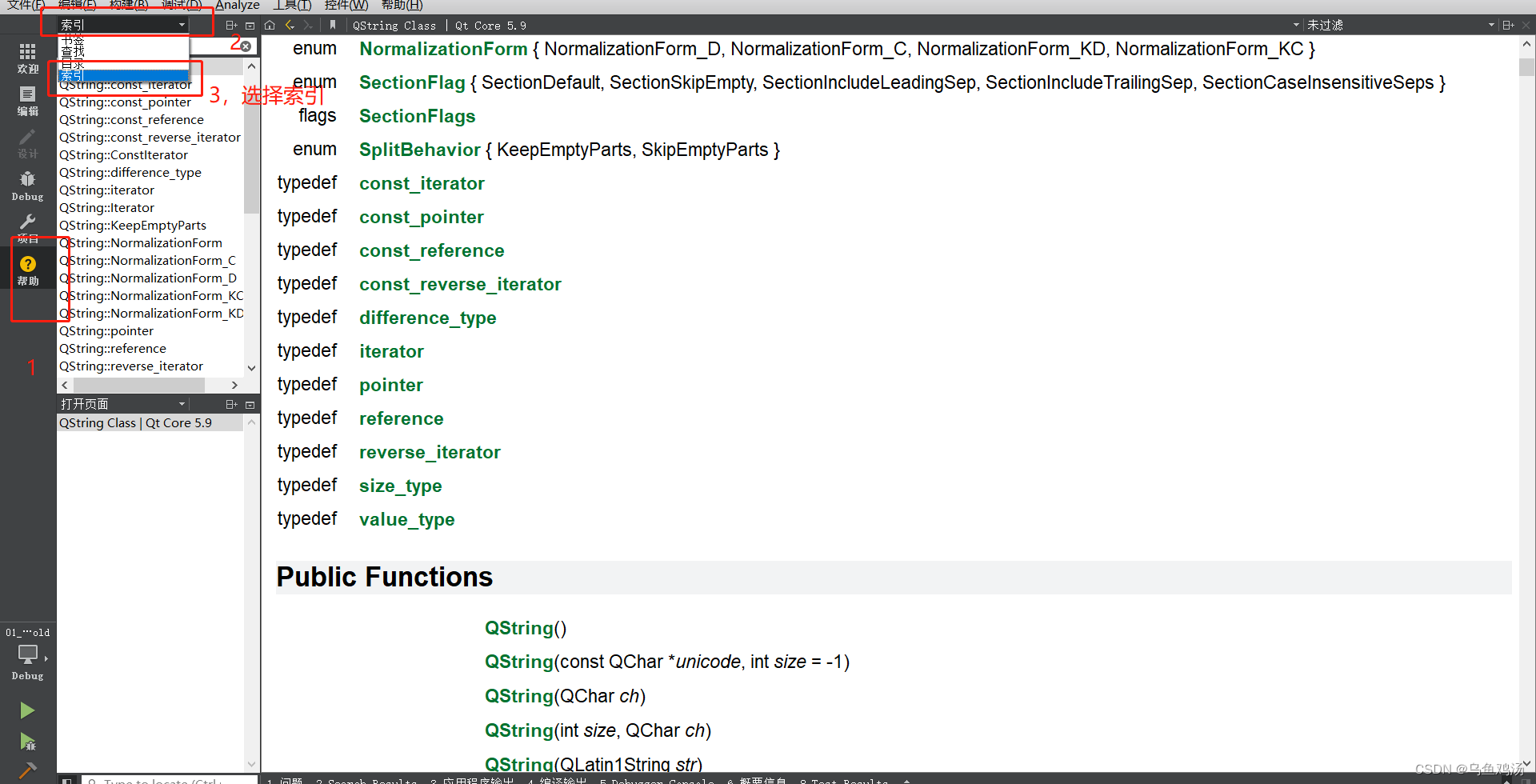
Task: Split the index sidebar panel
Action: tap(231, 26)
